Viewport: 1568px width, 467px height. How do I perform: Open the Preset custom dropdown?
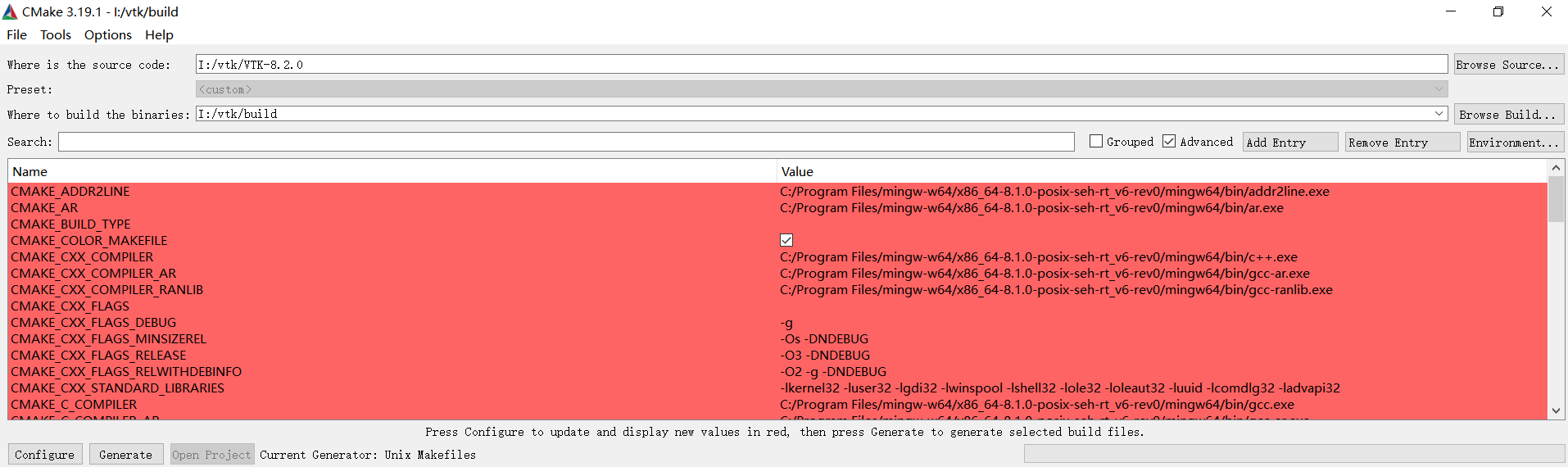(x=822, y=89)
